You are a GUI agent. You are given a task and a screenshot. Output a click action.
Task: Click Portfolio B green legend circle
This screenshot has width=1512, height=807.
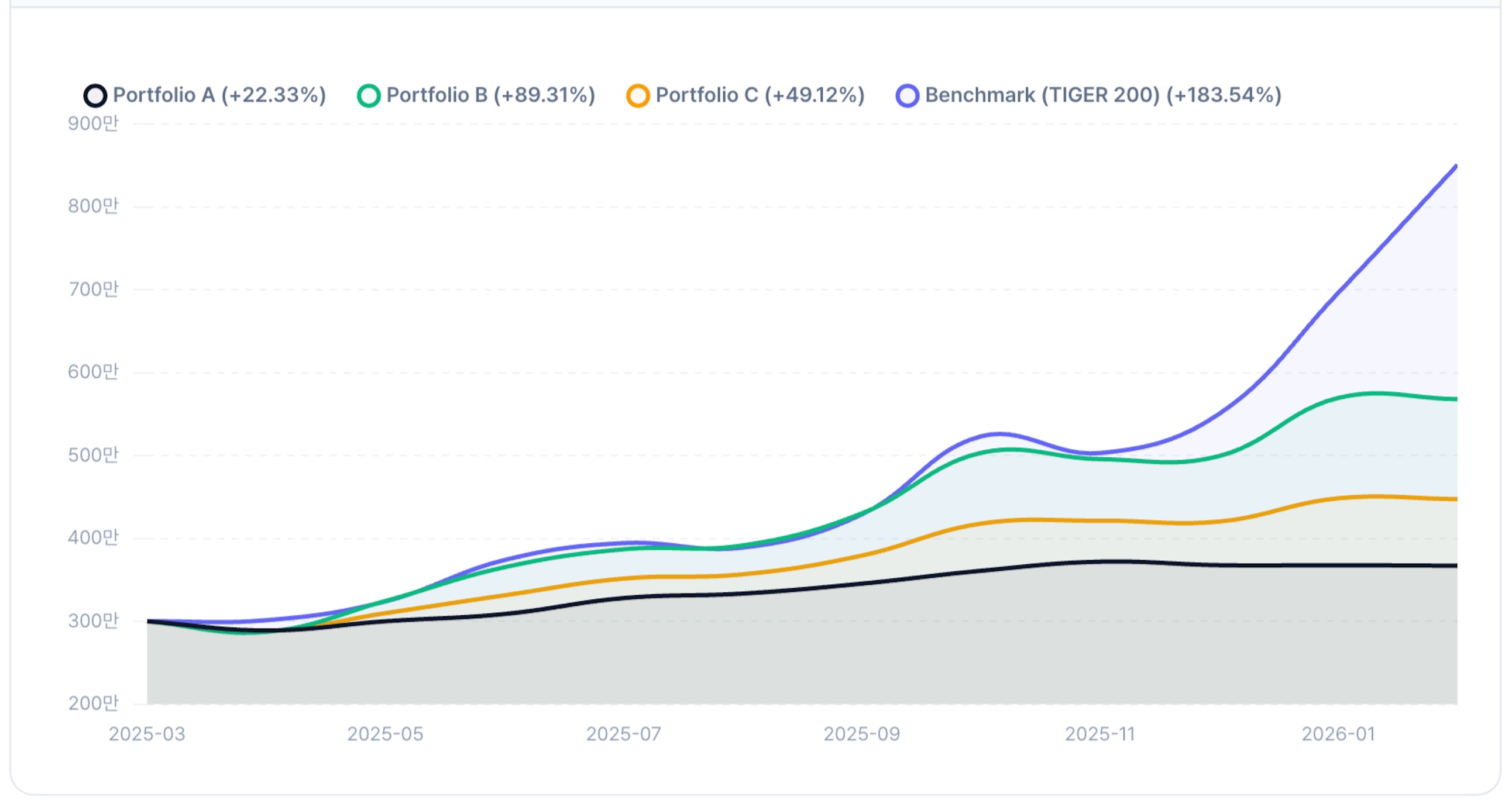tap(369, 95)
